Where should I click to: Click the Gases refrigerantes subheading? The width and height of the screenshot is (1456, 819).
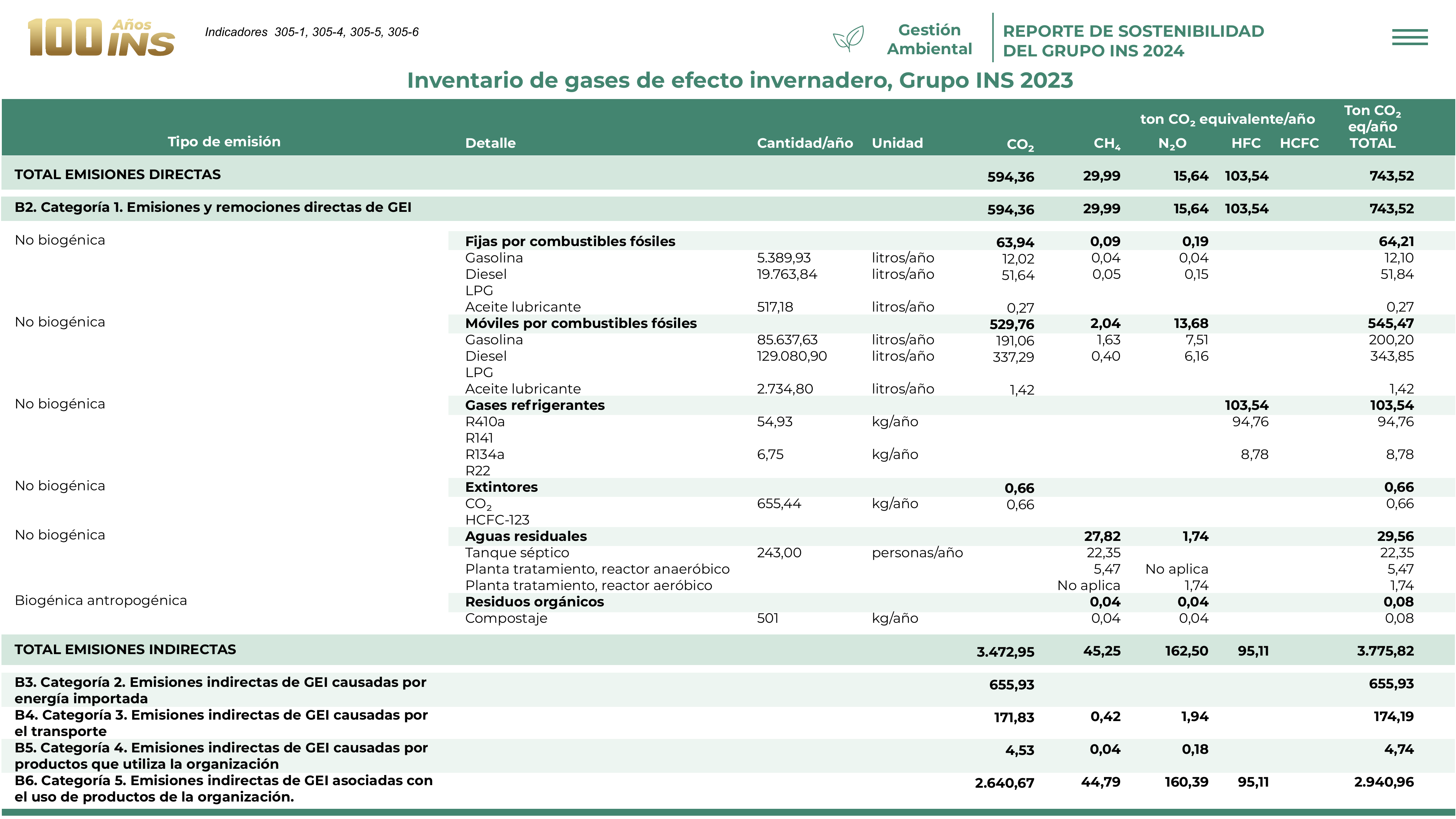(535, 405)
